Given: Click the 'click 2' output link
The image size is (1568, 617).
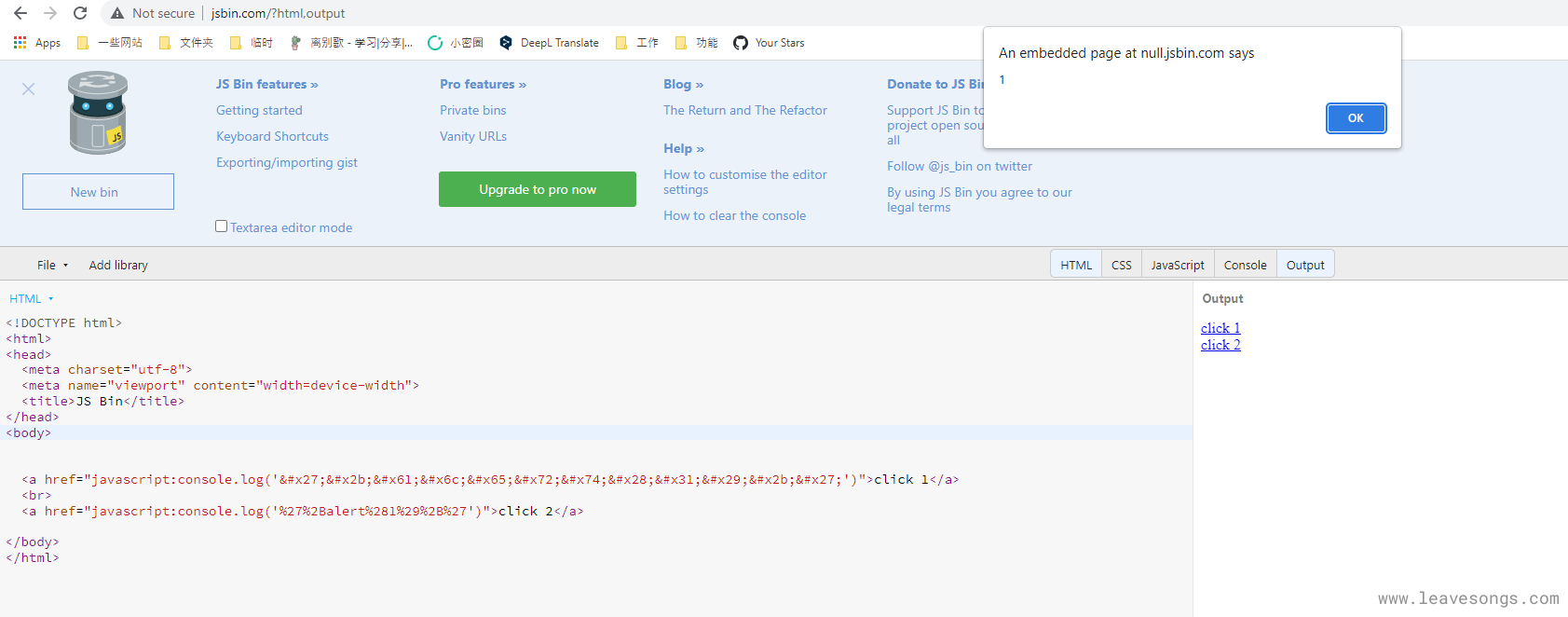Looking at the screenshot, I should tap(1220, 345).
